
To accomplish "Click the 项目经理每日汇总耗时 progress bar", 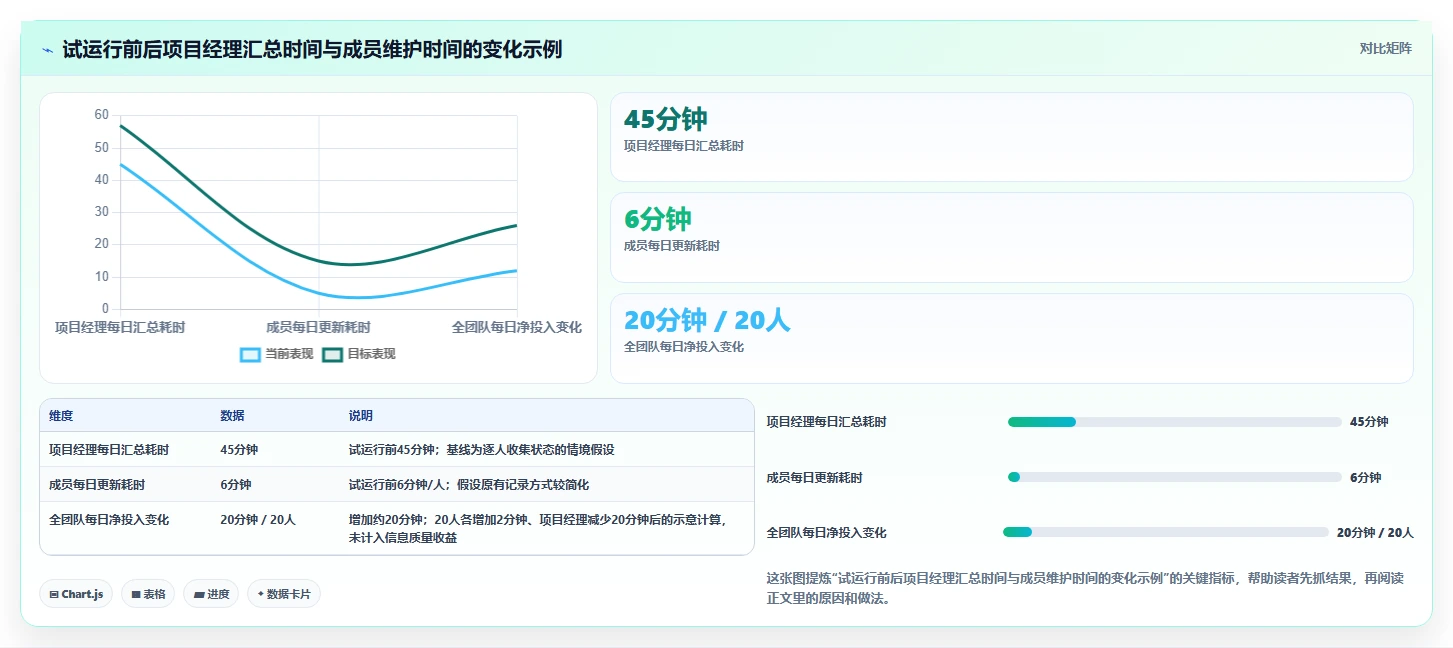I will click(1174, 422).
